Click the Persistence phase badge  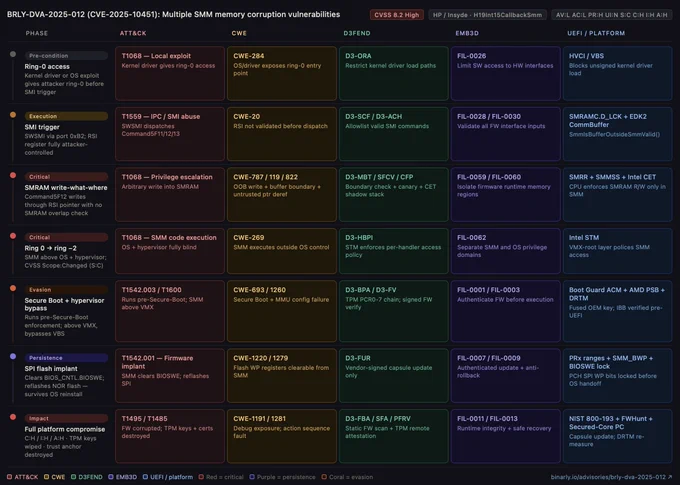coord(66,358)
